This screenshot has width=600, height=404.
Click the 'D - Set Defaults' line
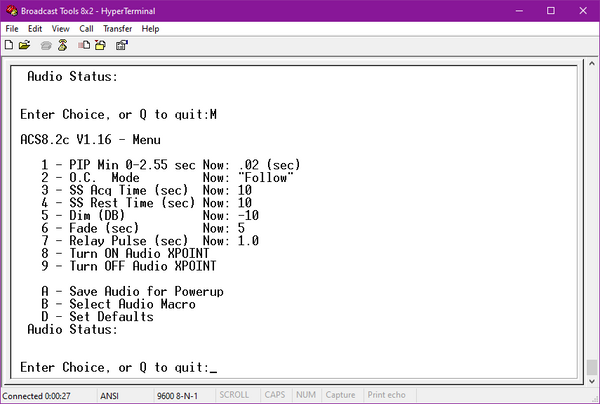pos(97,317)
